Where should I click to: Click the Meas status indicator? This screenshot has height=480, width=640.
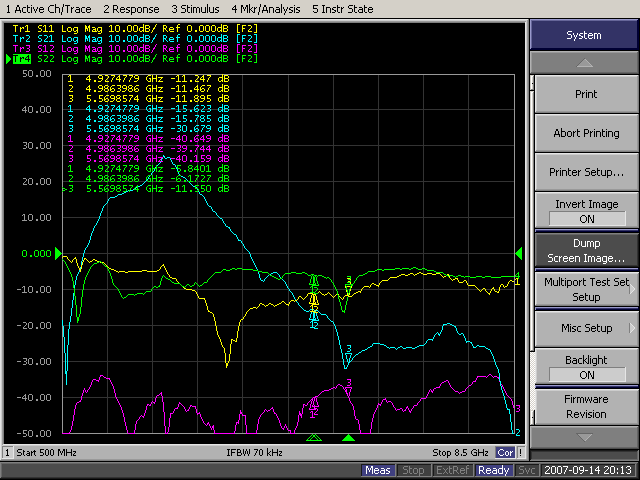(x=378, y=470)
